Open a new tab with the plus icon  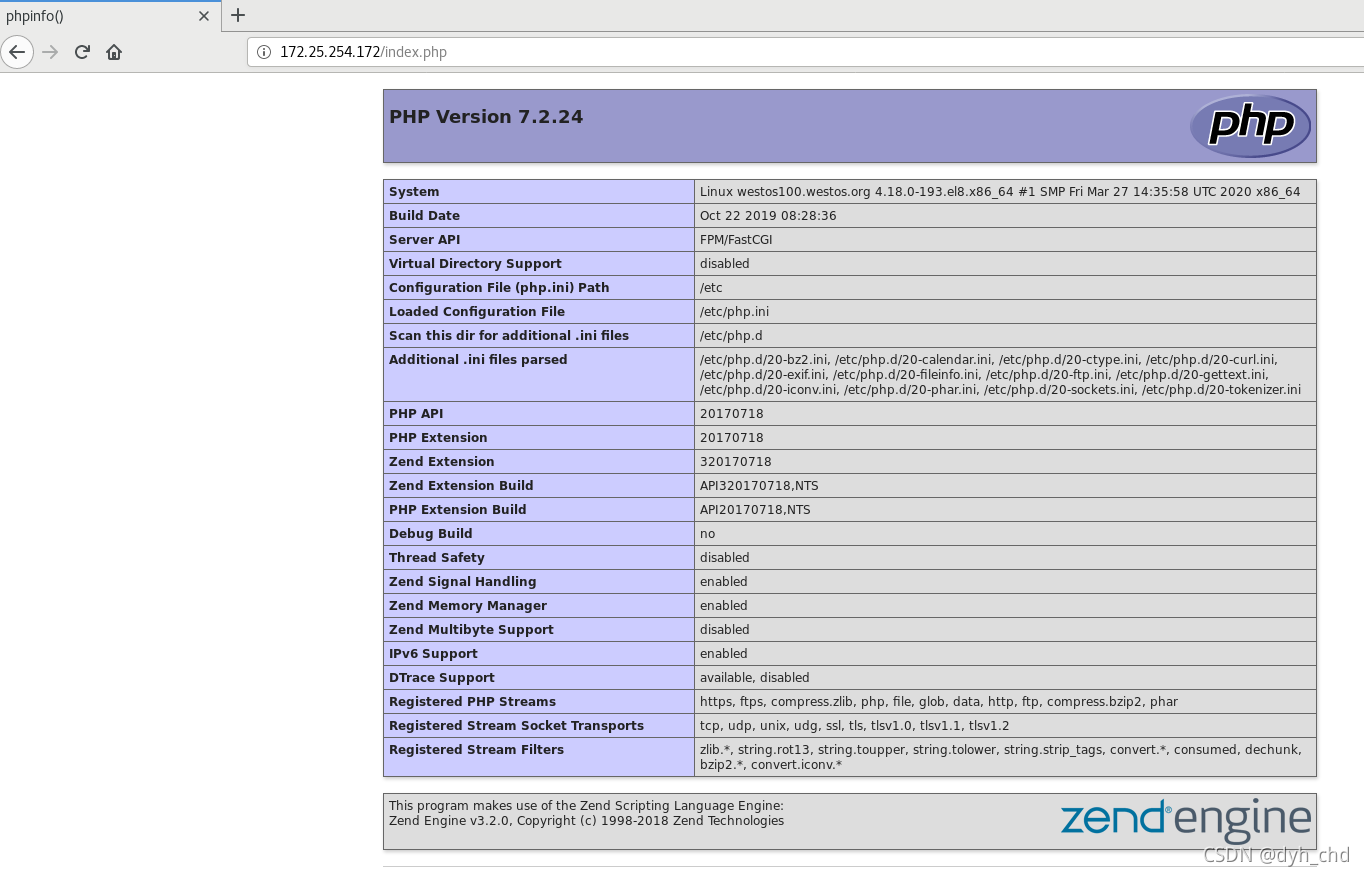pos(238,15)
